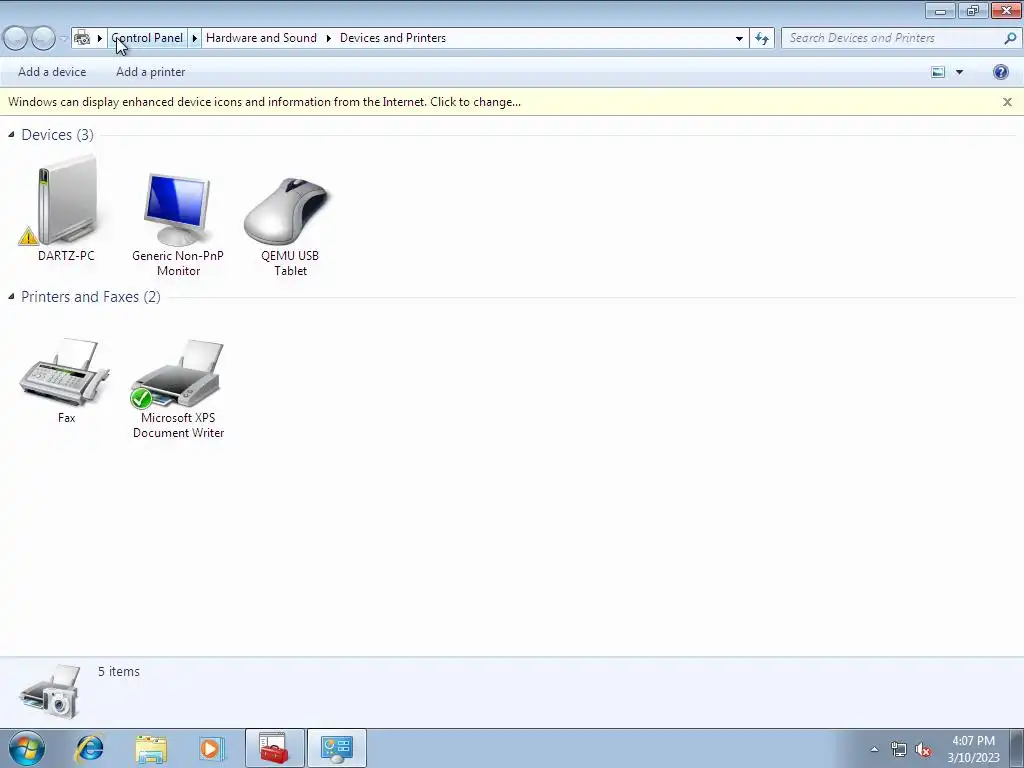Select the QEMU USB Tablet mouse icon
Viewport: 1024px width, 768px height.
(289, 226)
